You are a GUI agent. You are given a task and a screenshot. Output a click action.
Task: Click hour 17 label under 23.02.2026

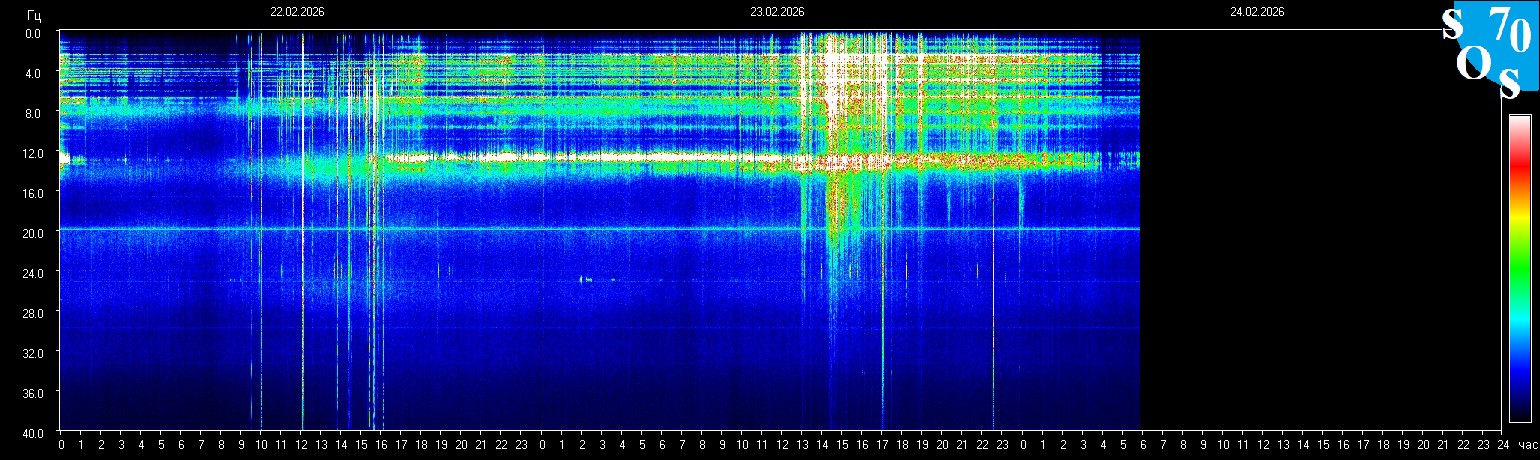pyautogui.click(x=882, y=445)
